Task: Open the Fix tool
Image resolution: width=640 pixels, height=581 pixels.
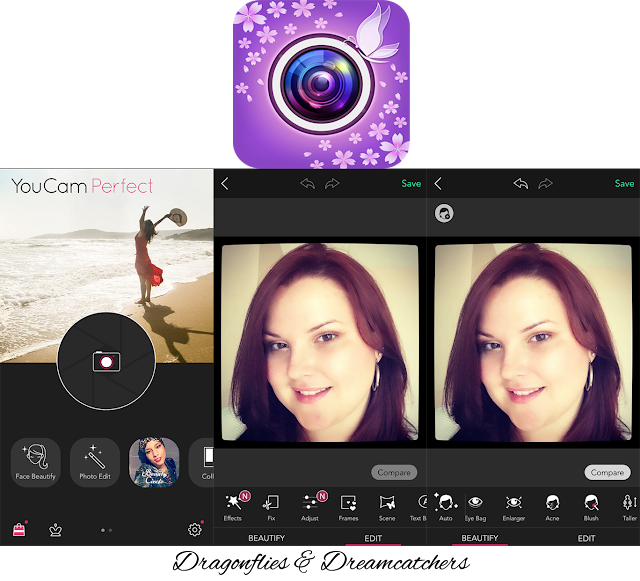Action: [x=271, y=507]
